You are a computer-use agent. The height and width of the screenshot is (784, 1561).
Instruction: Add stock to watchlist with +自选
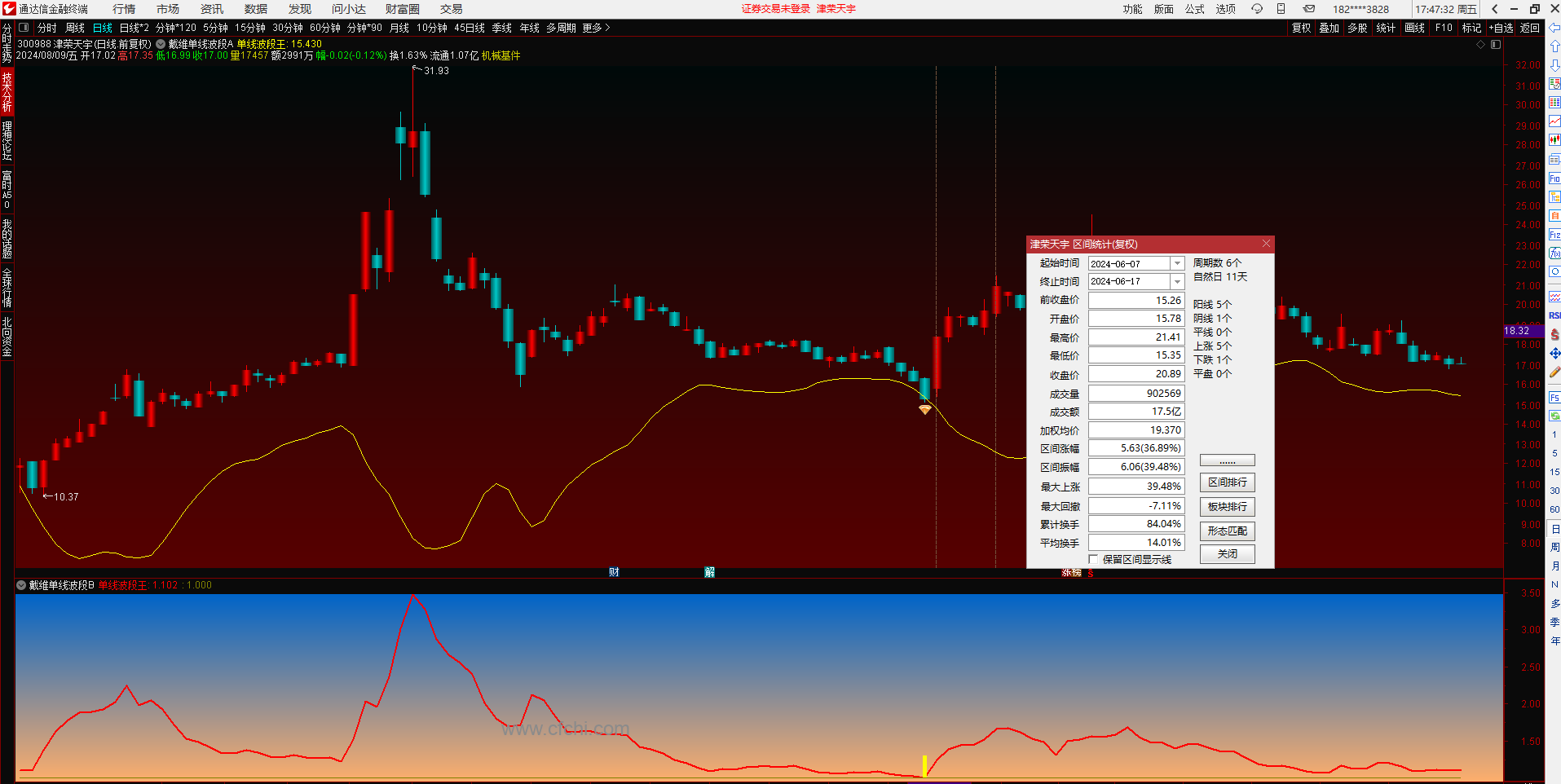(1501, 28)
